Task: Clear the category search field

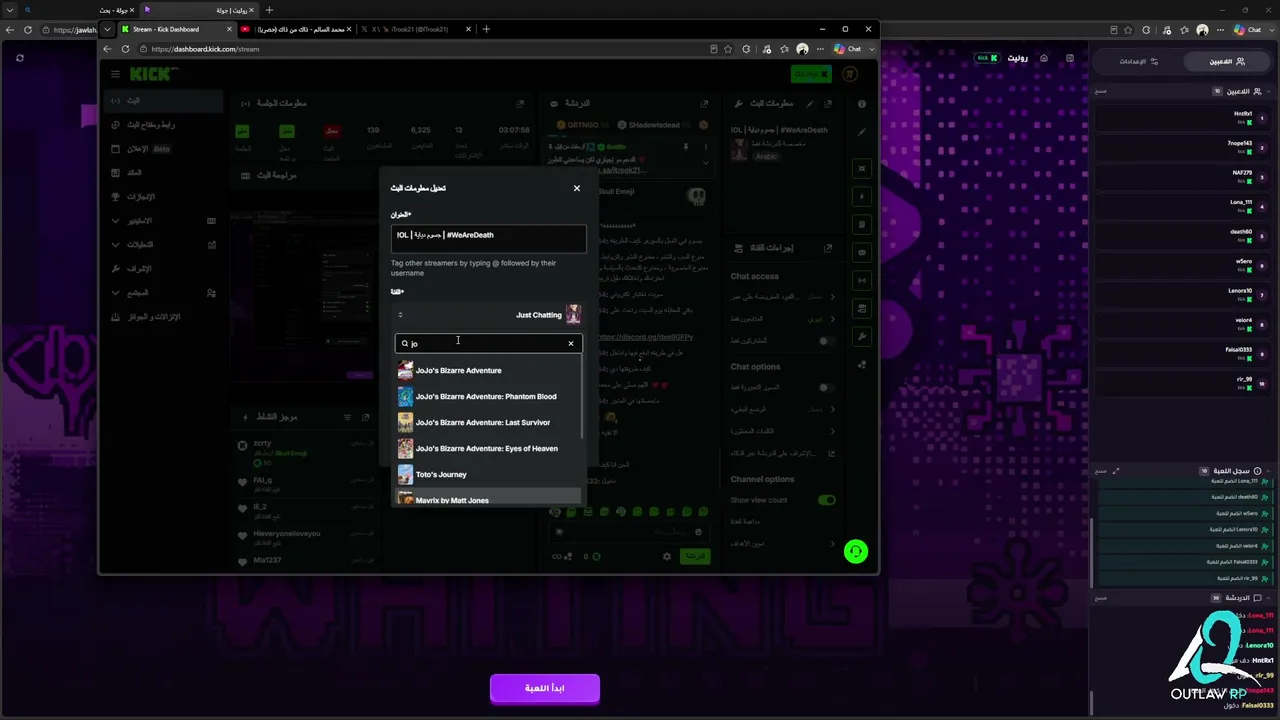Action: coord(571,343)
